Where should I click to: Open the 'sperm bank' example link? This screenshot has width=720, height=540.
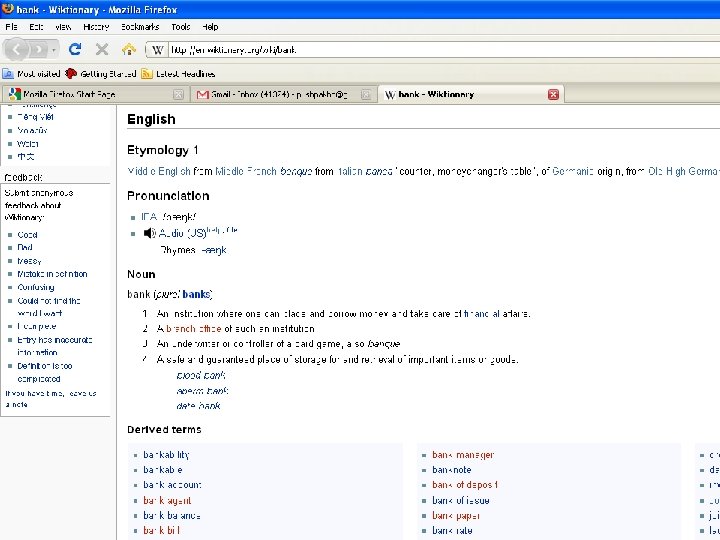coord(202,391)
